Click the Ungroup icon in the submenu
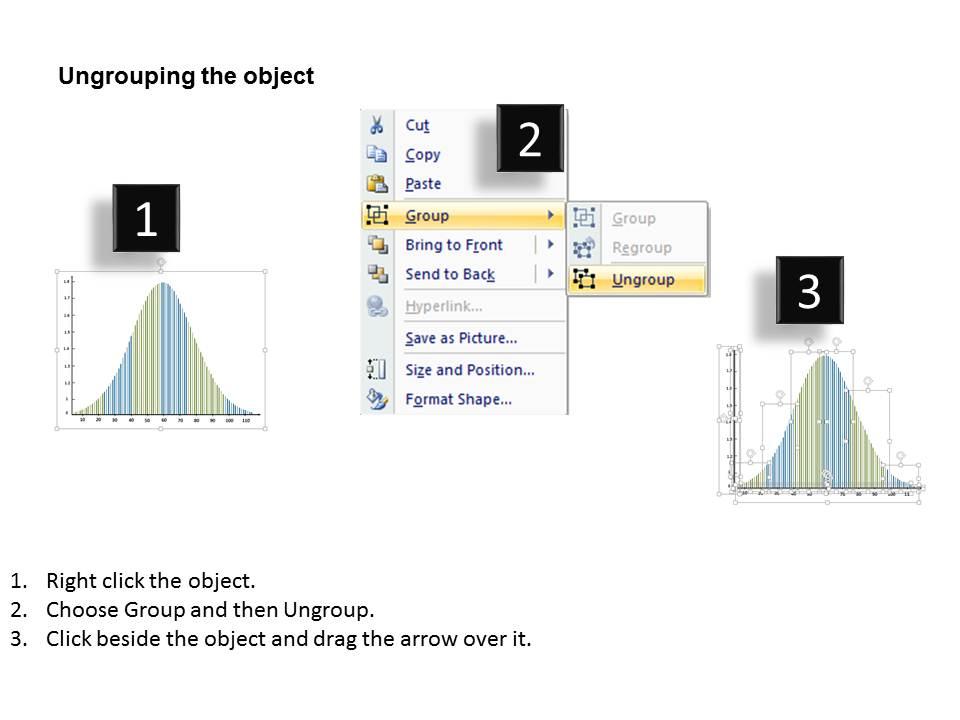 [x=585, y=279]
